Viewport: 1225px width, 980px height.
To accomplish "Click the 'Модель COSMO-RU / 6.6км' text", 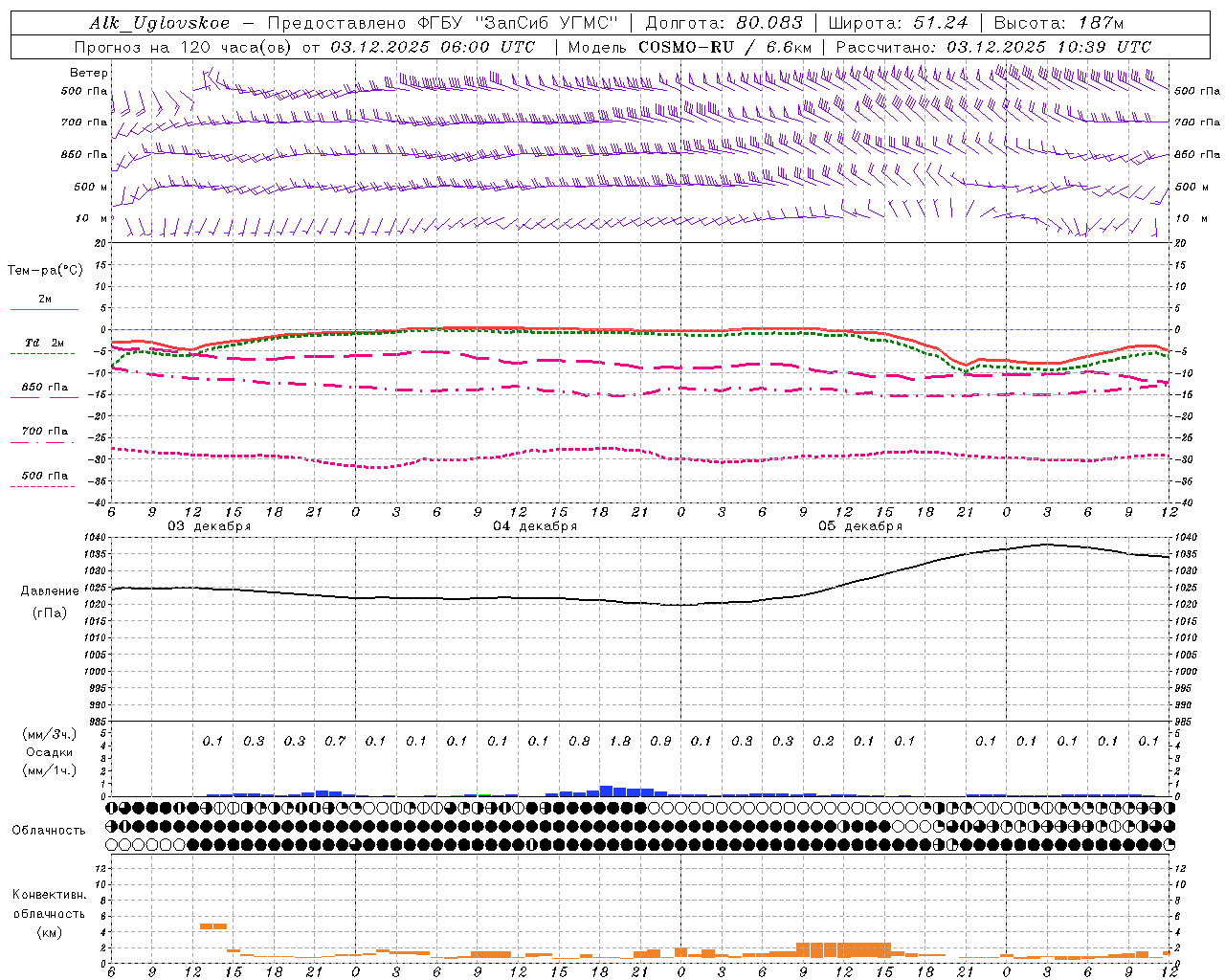I will pos(690,47).
